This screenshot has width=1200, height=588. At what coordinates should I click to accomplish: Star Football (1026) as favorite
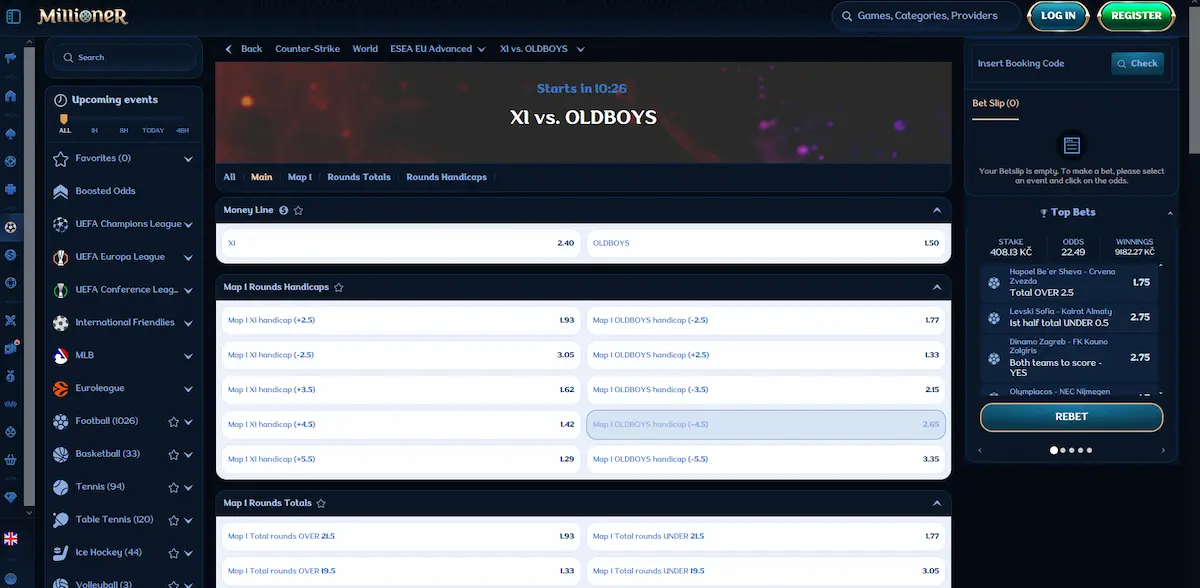pyautogui.click(x=173, y=422)
